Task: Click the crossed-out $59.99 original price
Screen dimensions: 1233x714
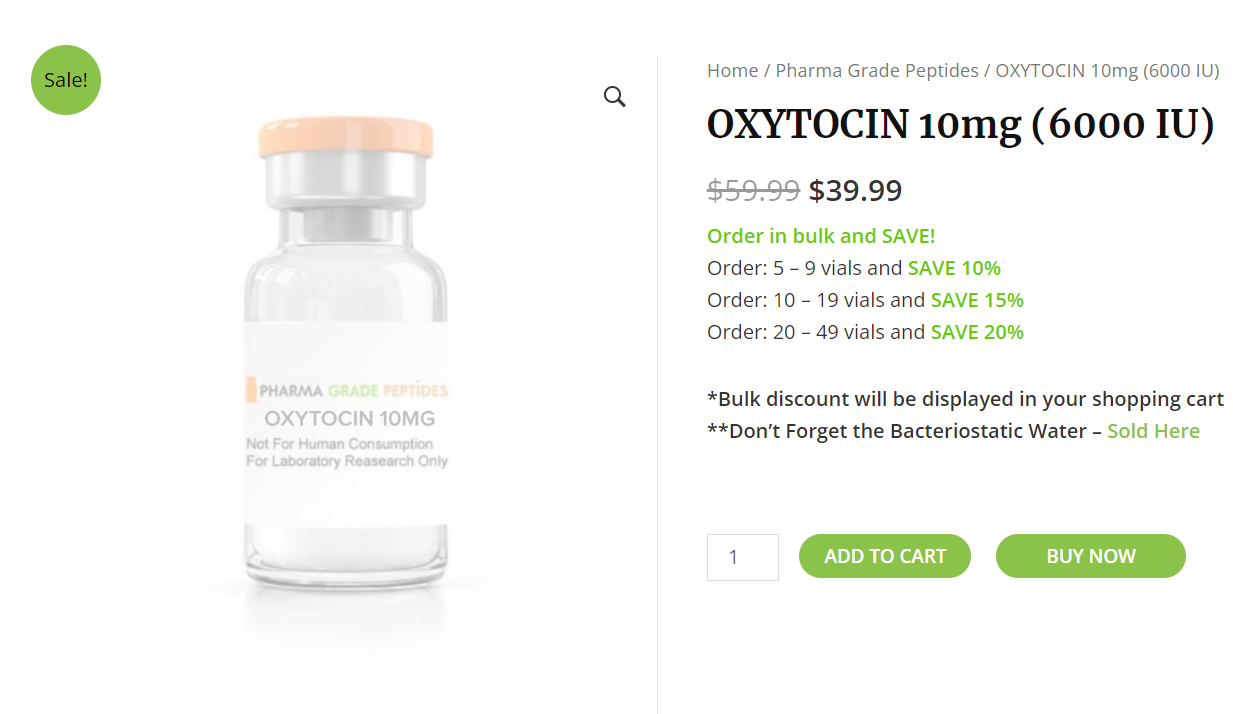Action: (x=753, y=190)
